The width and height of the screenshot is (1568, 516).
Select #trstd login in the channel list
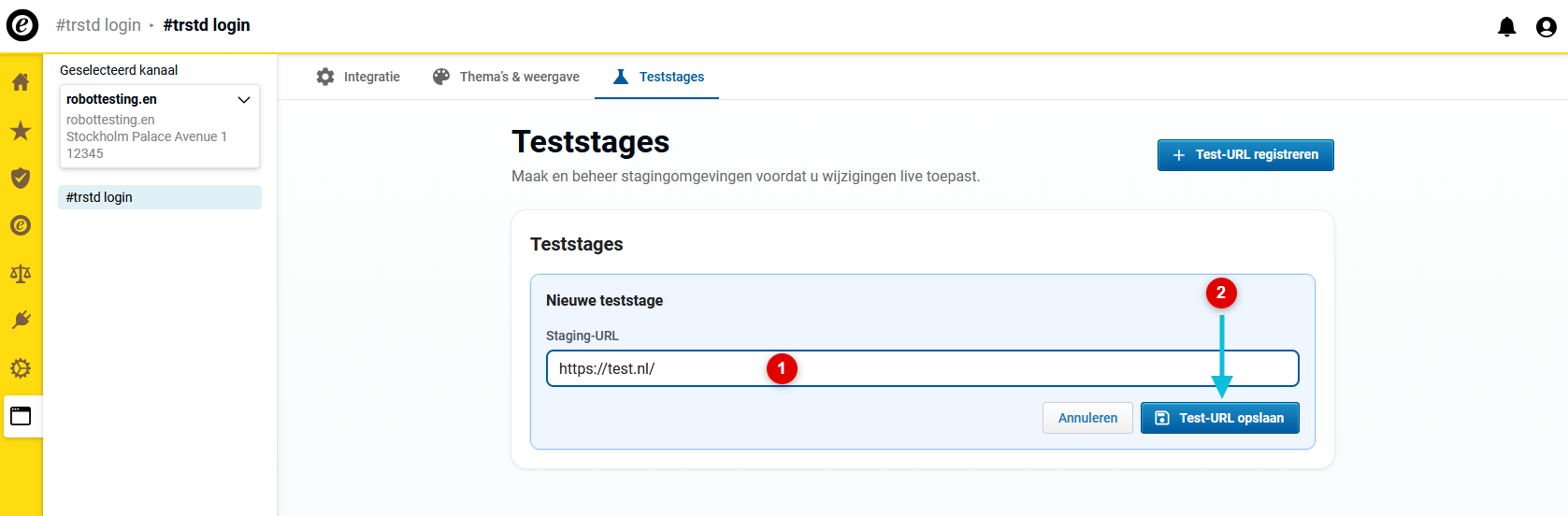[160, 197]
